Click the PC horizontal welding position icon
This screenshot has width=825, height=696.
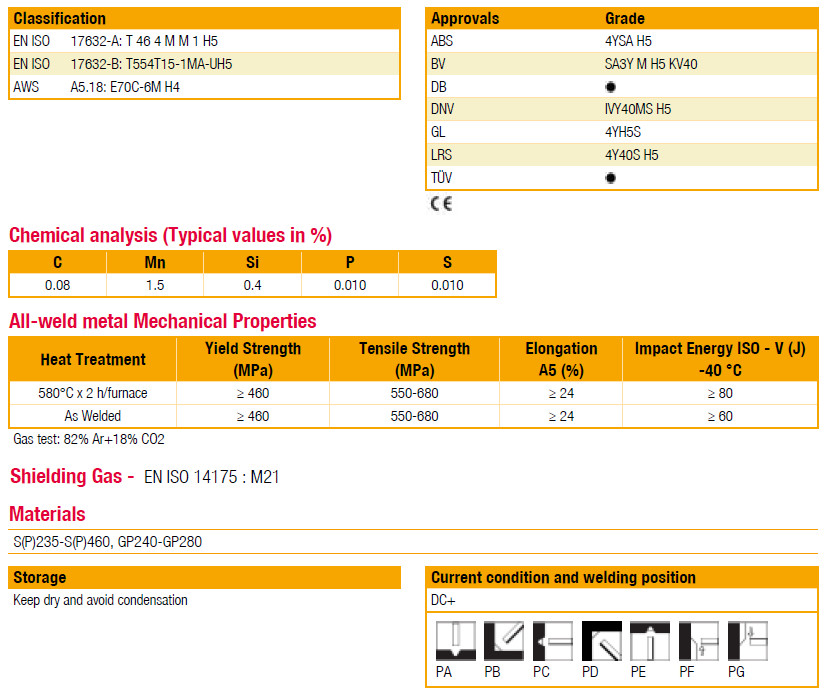tap(552, 641)
